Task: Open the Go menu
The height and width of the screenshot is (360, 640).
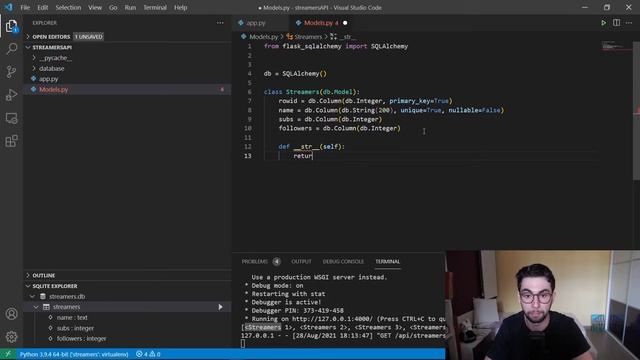Action: click(113, 7)
